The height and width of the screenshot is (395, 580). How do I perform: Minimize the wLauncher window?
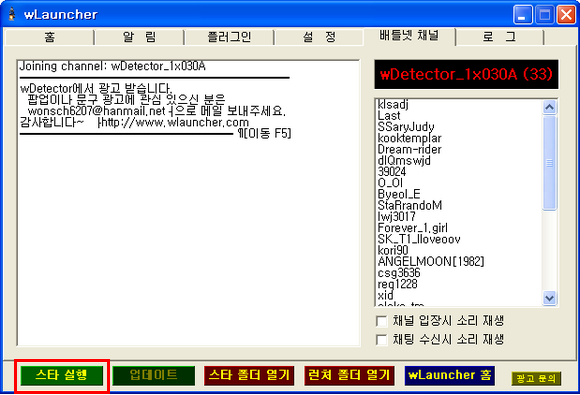tap(522, 15)
